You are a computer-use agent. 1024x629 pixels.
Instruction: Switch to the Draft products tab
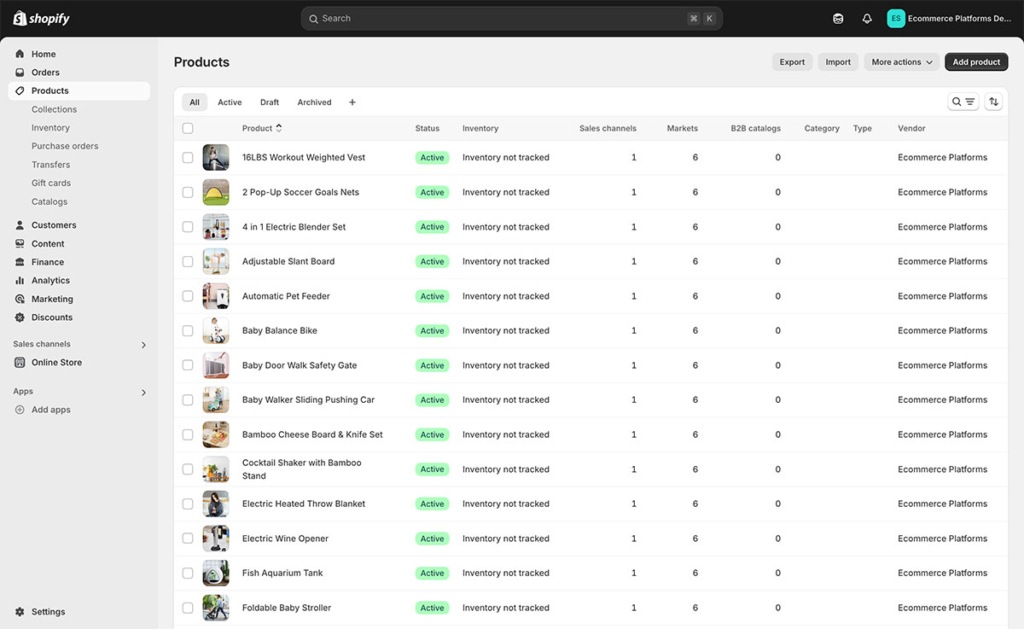[x=270, y=101]
